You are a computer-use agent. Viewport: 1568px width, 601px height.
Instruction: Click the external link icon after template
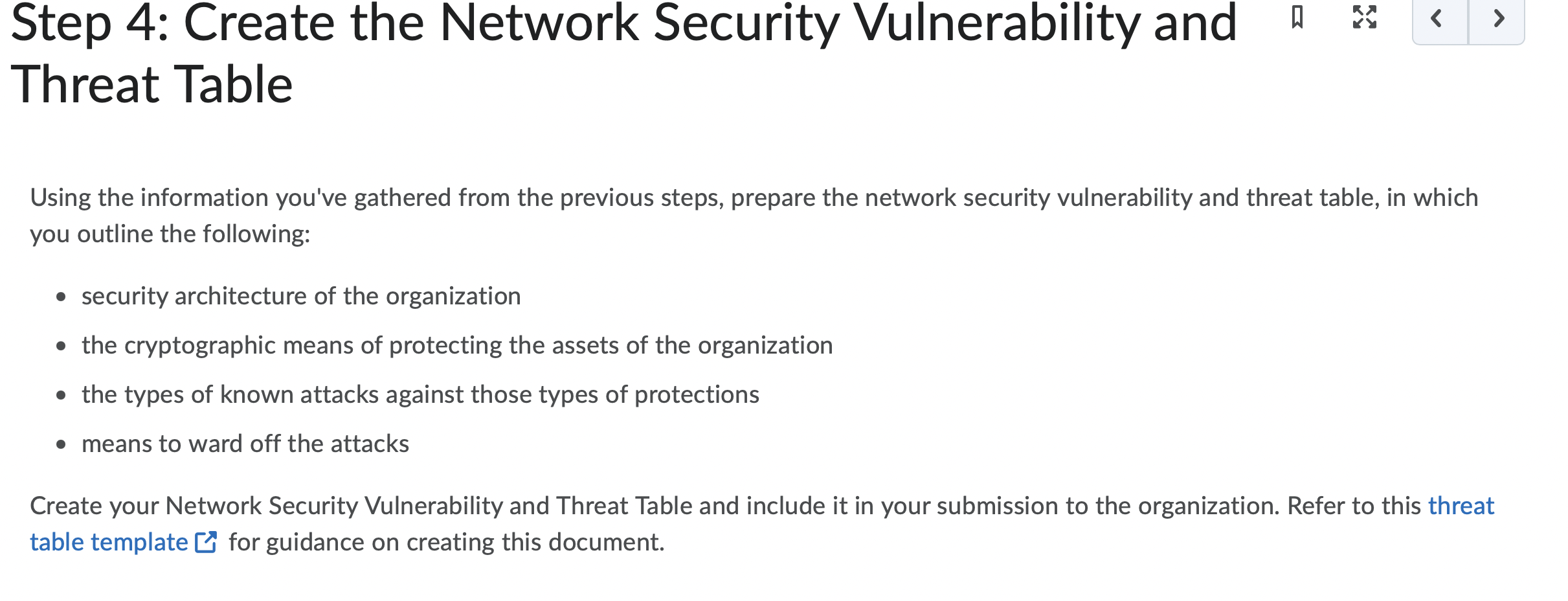[206, 542]
